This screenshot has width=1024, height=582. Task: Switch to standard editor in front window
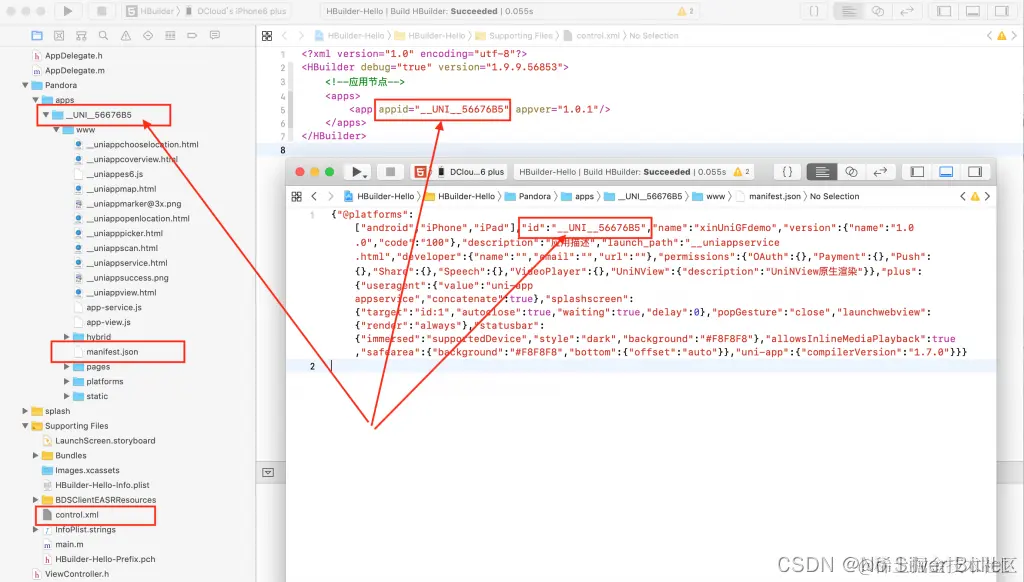click(x=822, y=172)
